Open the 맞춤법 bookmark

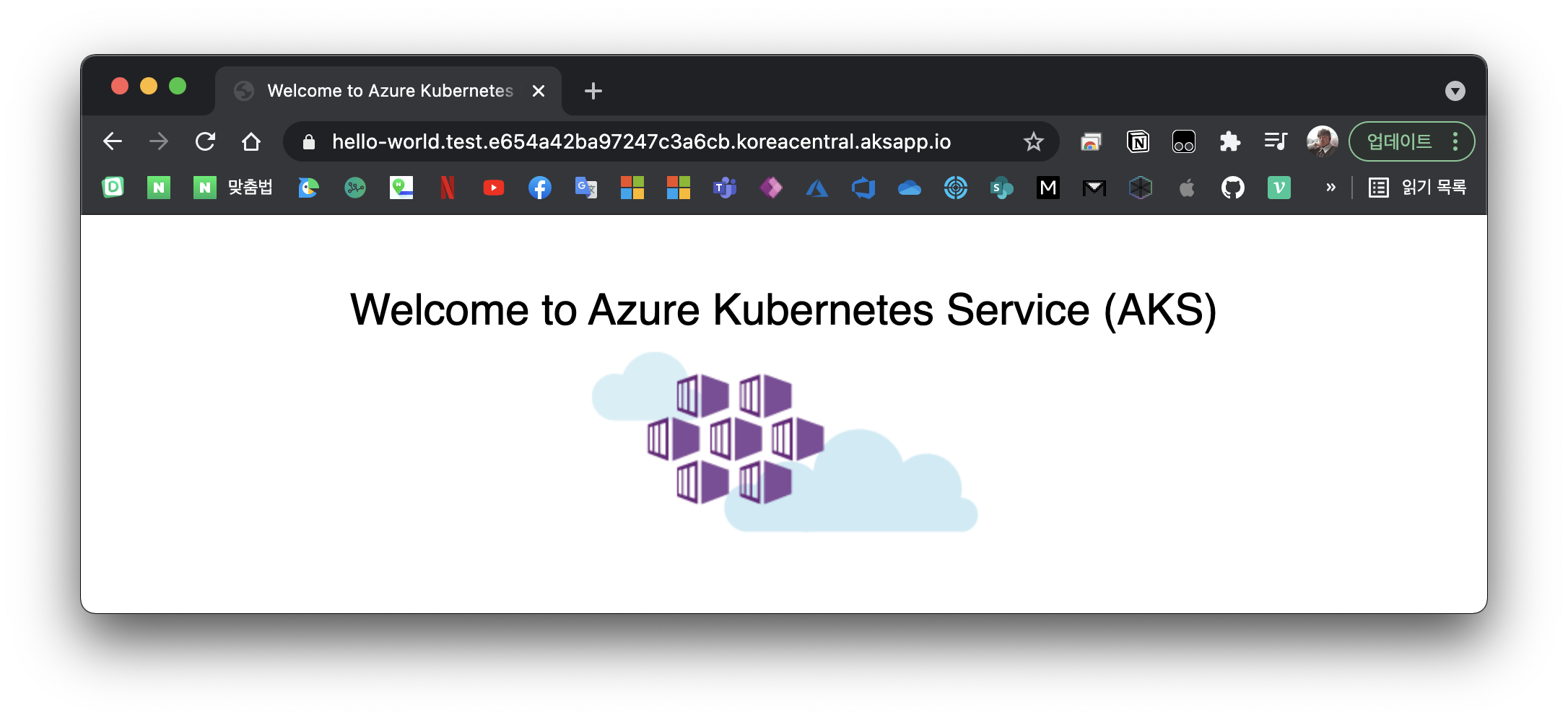click(233, 188)
